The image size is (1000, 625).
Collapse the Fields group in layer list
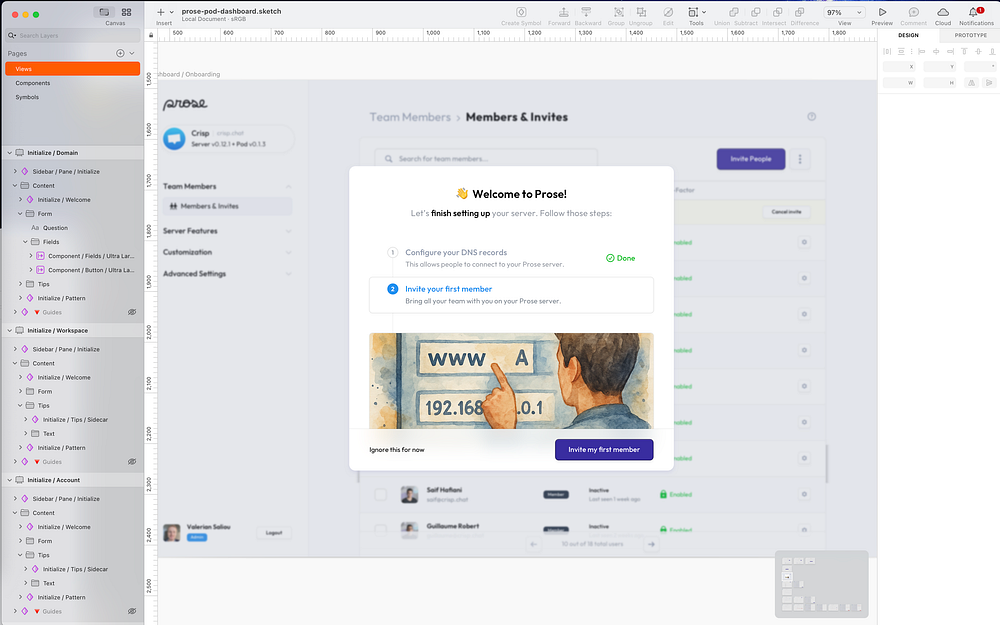coord(26,242)
